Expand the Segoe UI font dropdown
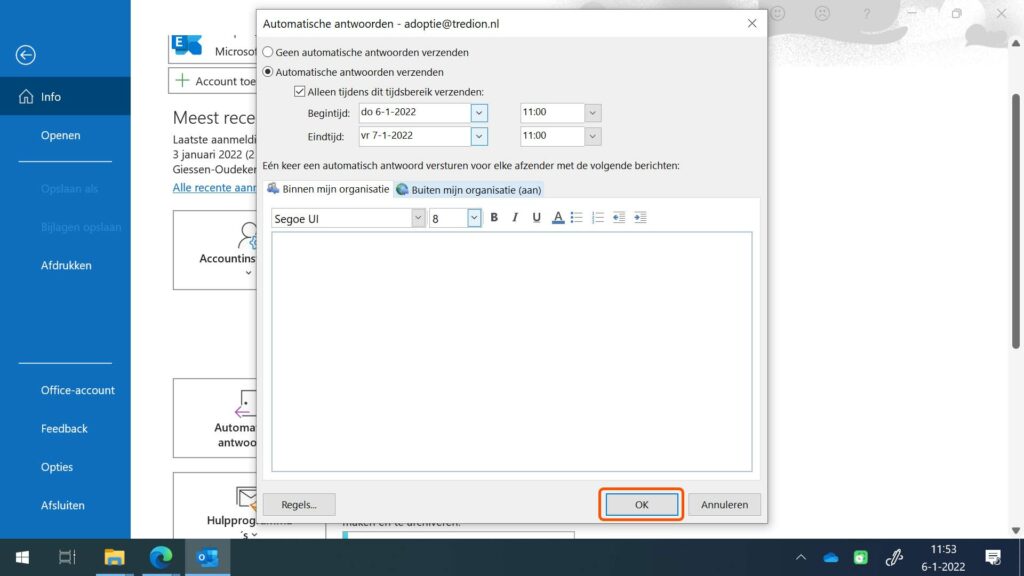1024x576 pixels. (x=418, y=218)
